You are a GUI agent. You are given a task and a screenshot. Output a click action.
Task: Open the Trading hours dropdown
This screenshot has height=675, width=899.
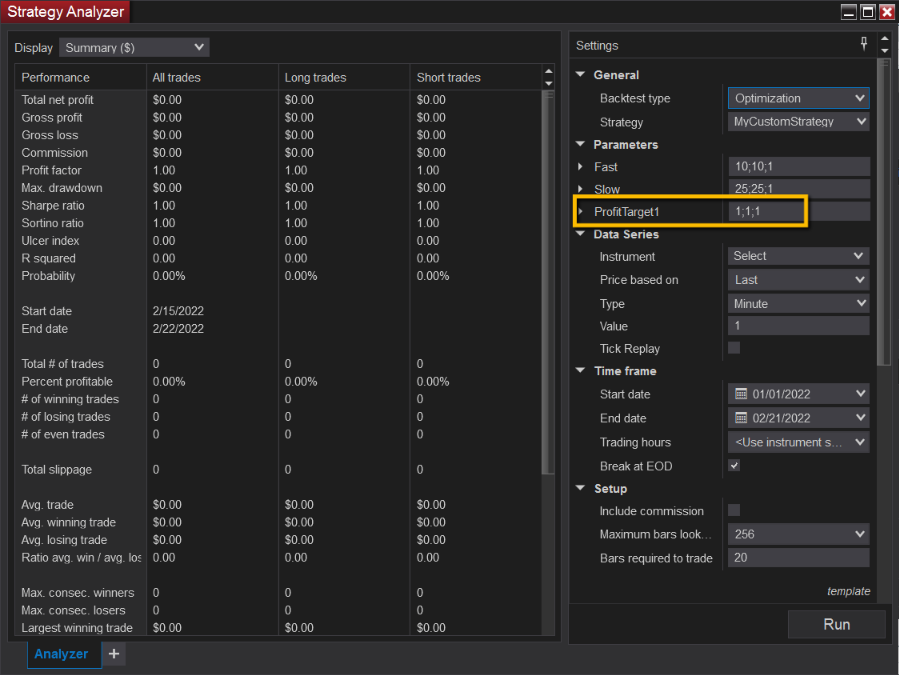point(799,442)
